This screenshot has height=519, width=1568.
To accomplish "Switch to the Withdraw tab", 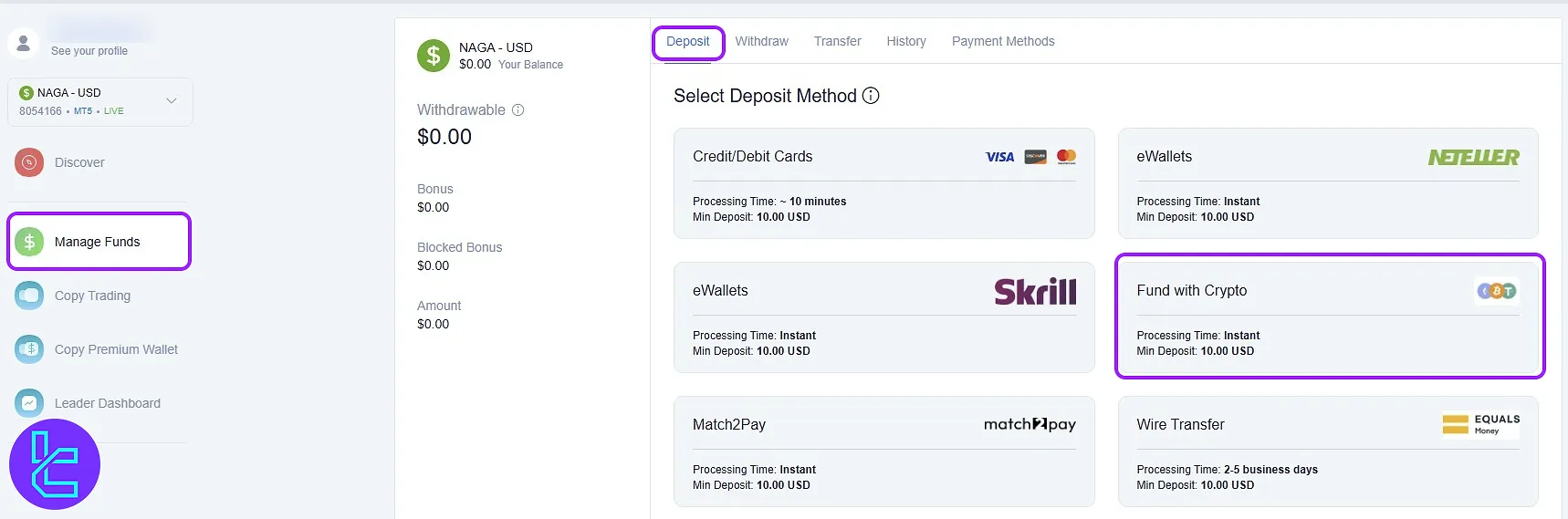I will coord(761,42).
